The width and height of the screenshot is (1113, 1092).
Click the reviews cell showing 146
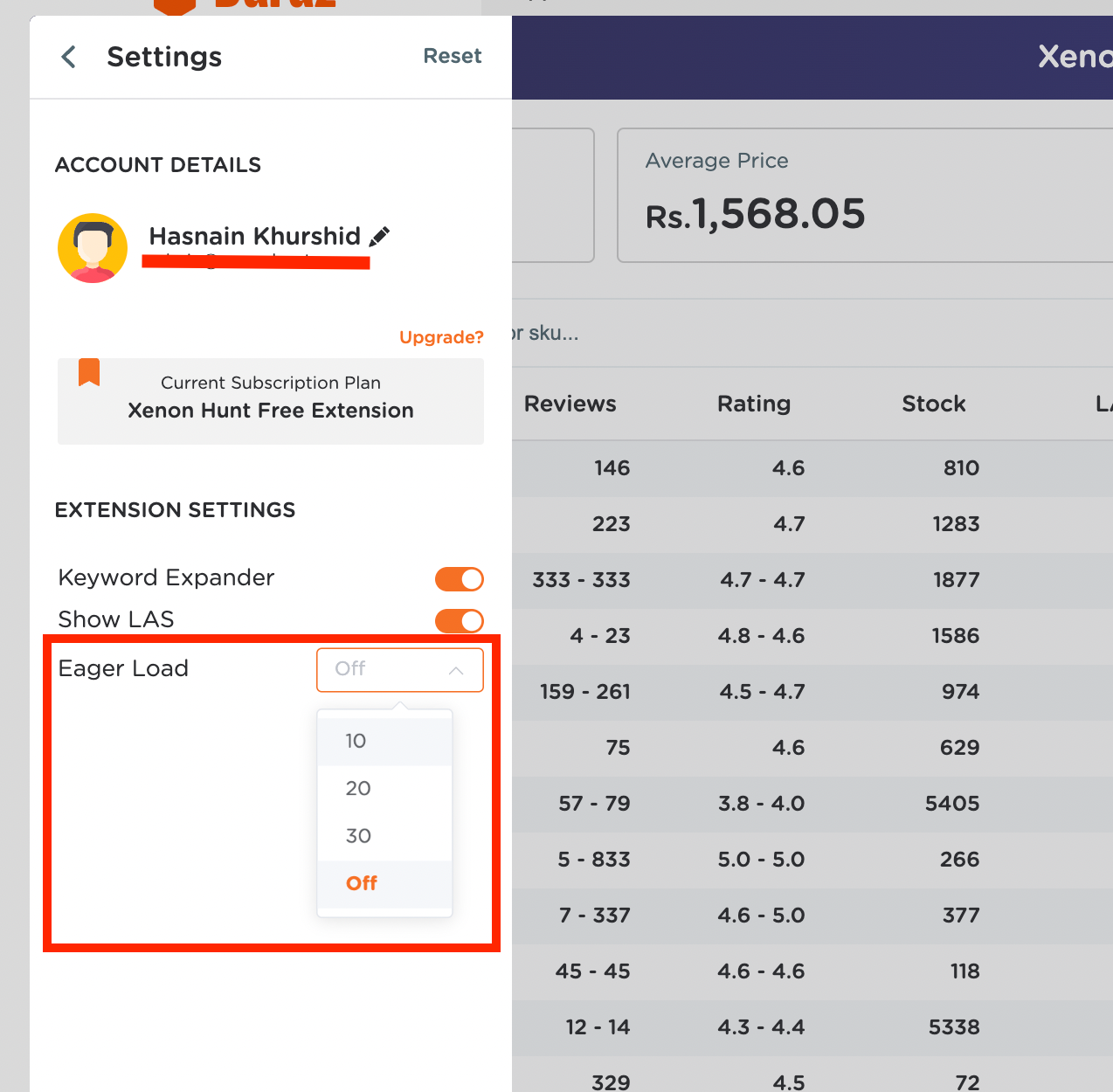(612, 468)
